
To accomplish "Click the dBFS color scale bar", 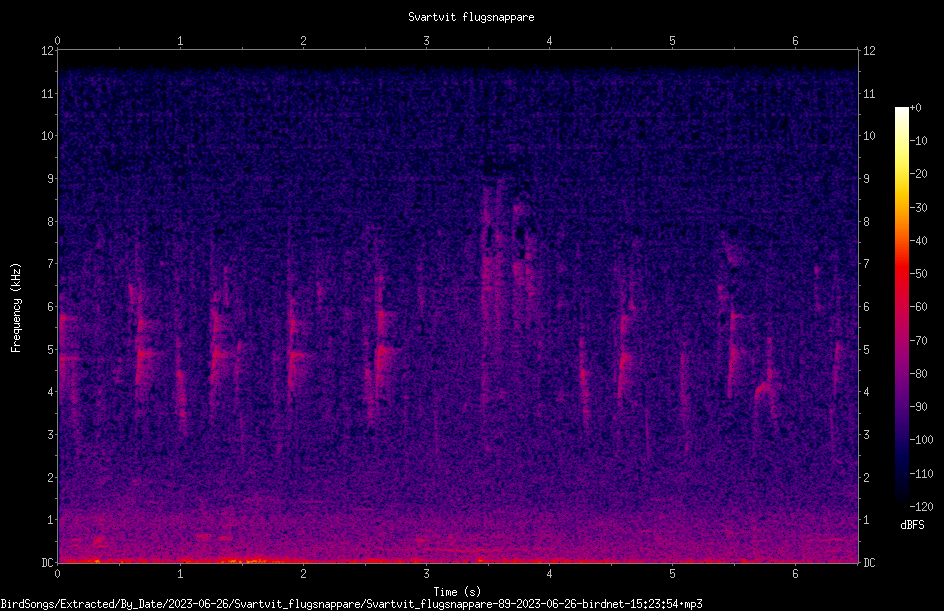I will pyautogui.click(x=901, y=307).
